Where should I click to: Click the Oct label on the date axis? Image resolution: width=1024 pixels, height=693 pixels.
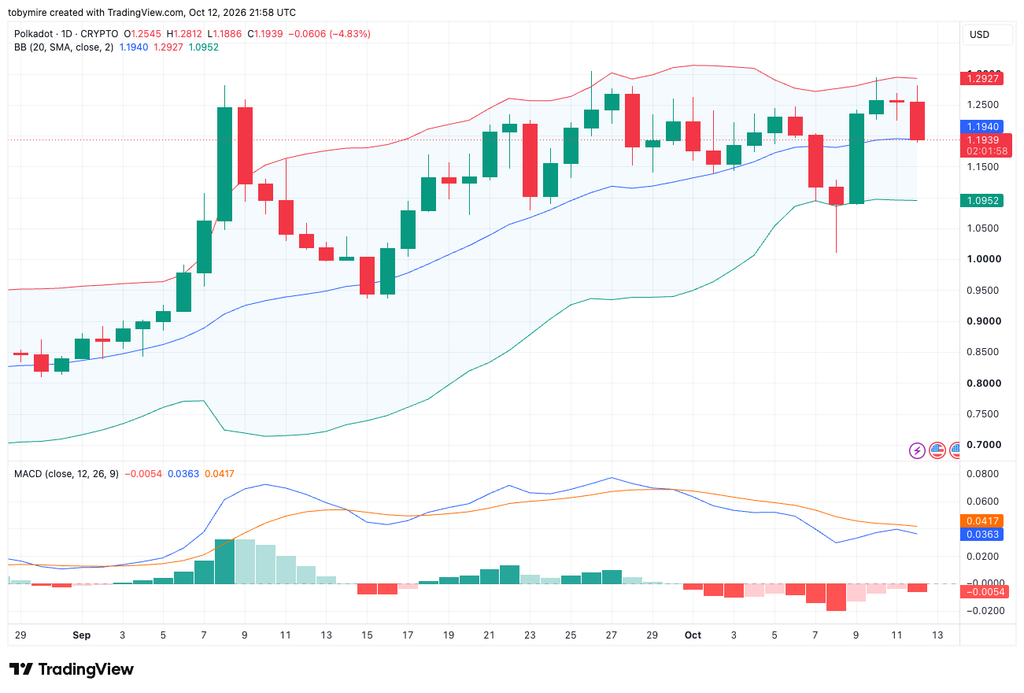(x=692, y=635)
